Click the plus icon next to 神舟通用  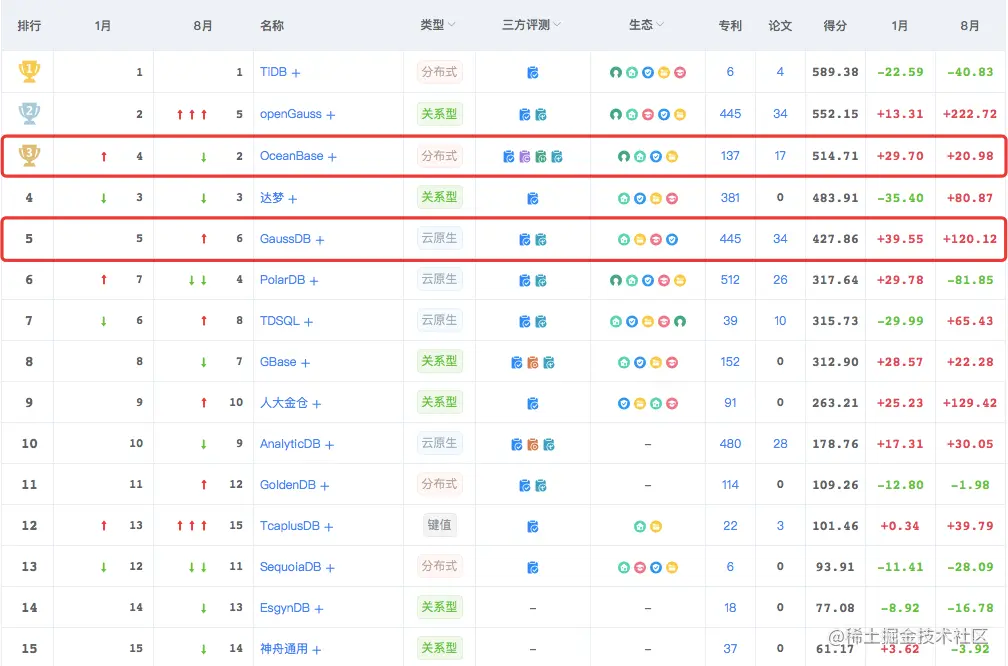[316, 650]
